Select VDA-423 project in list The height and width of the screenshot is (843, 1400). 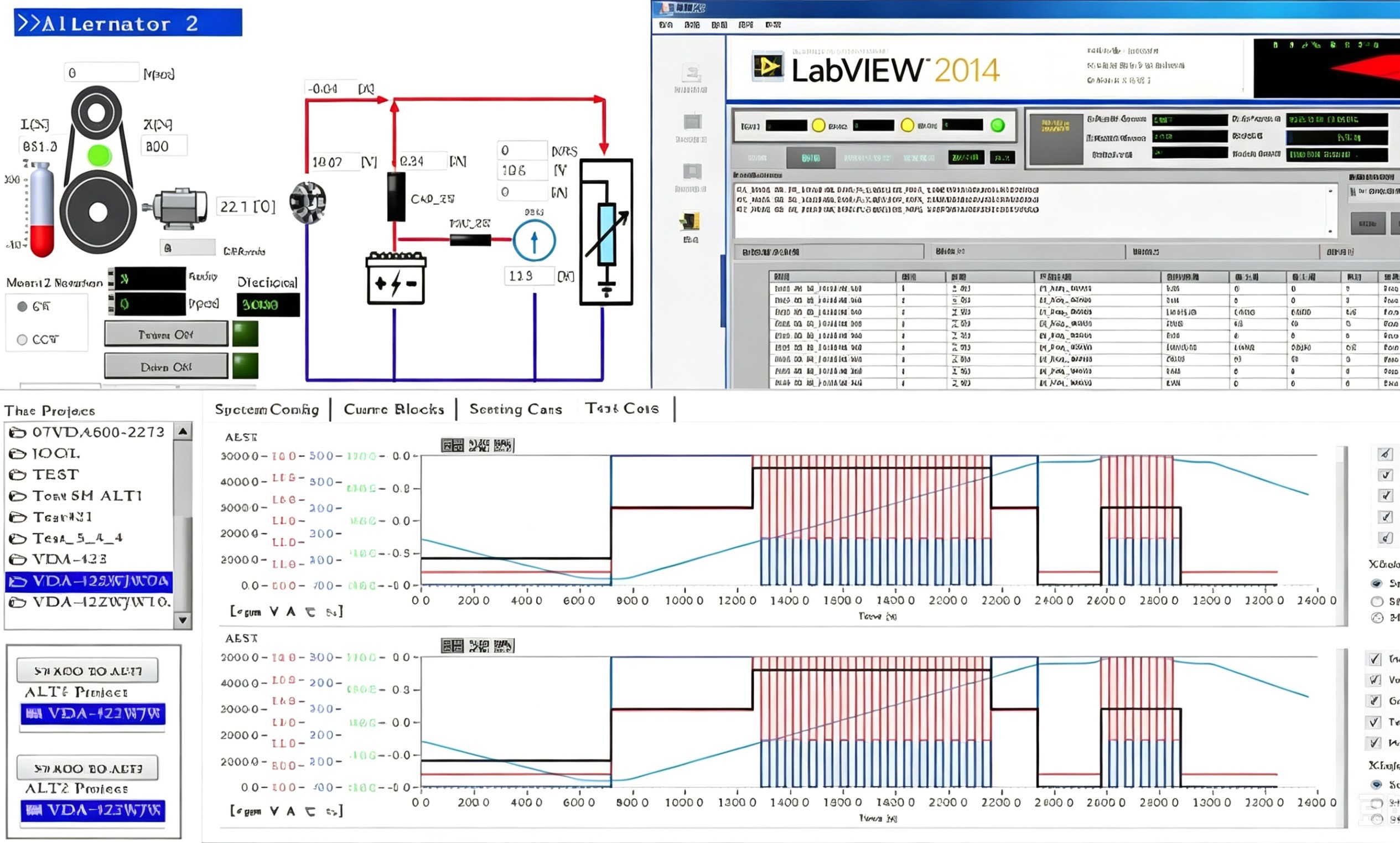[x=89, y=560]
